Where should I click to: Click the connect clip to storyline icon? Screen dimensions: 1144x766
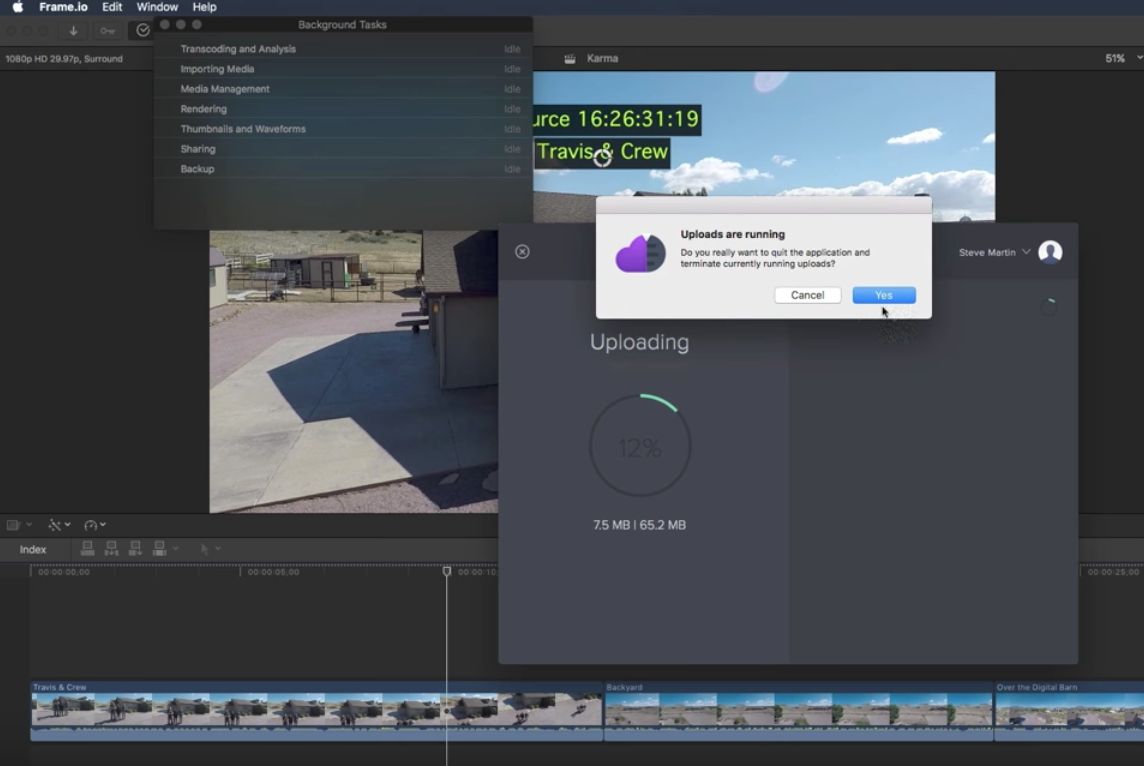[x=88, y=549]
